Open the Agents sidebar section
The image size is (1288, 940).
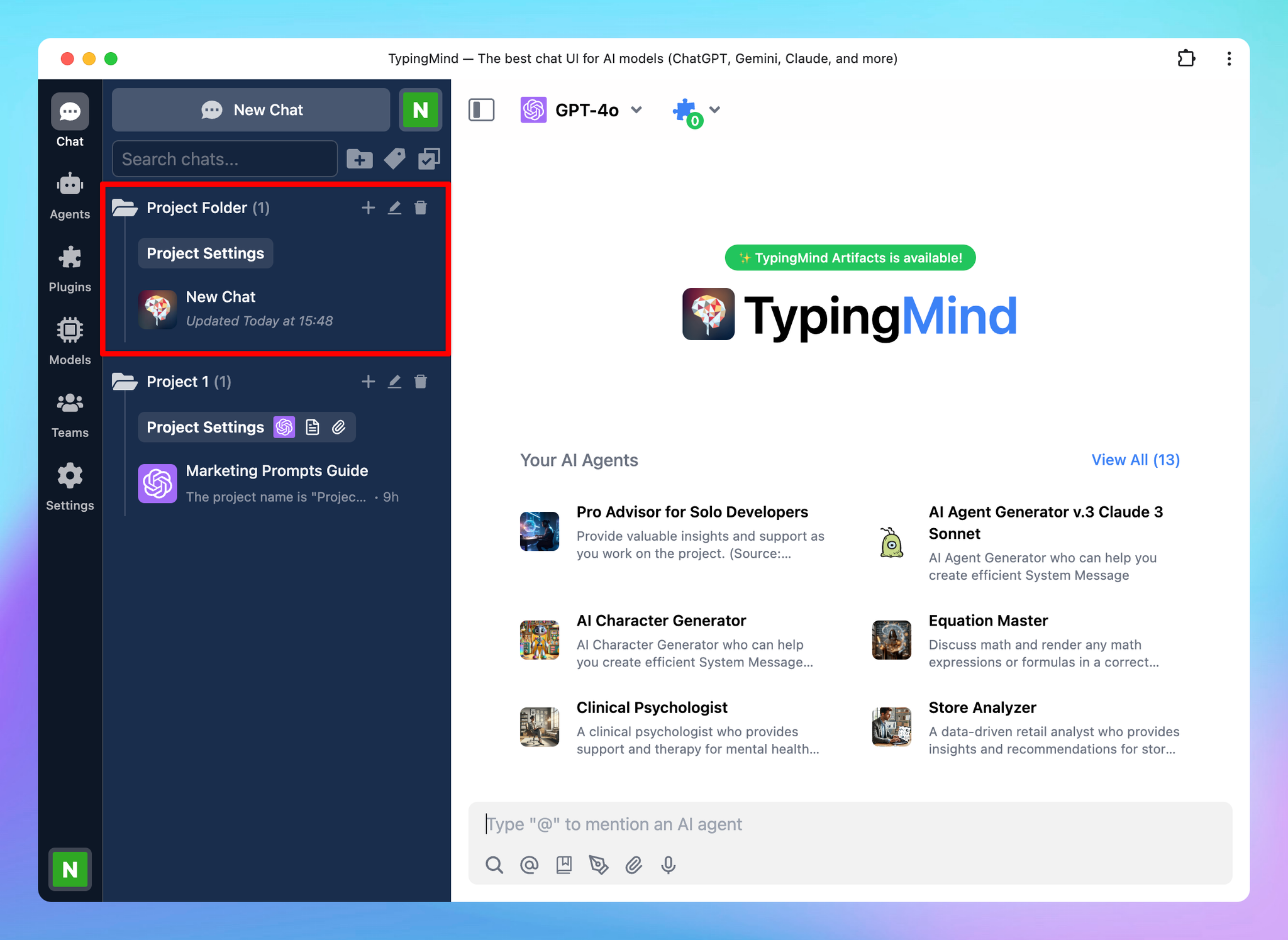pyautogui.click(x=70, y=196)
